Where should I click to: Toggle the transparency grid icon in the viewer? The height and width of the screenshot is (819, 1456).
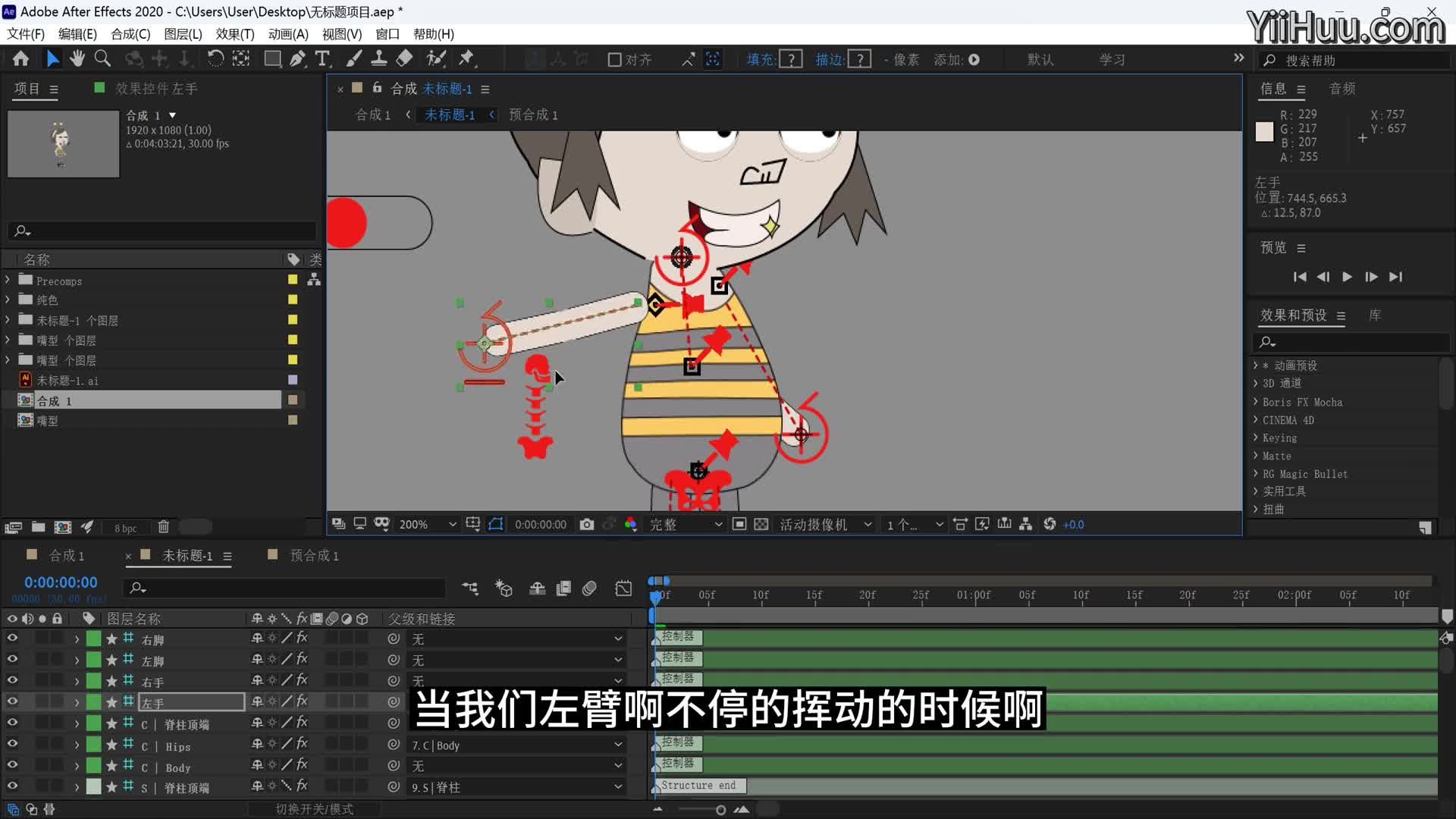761,524
